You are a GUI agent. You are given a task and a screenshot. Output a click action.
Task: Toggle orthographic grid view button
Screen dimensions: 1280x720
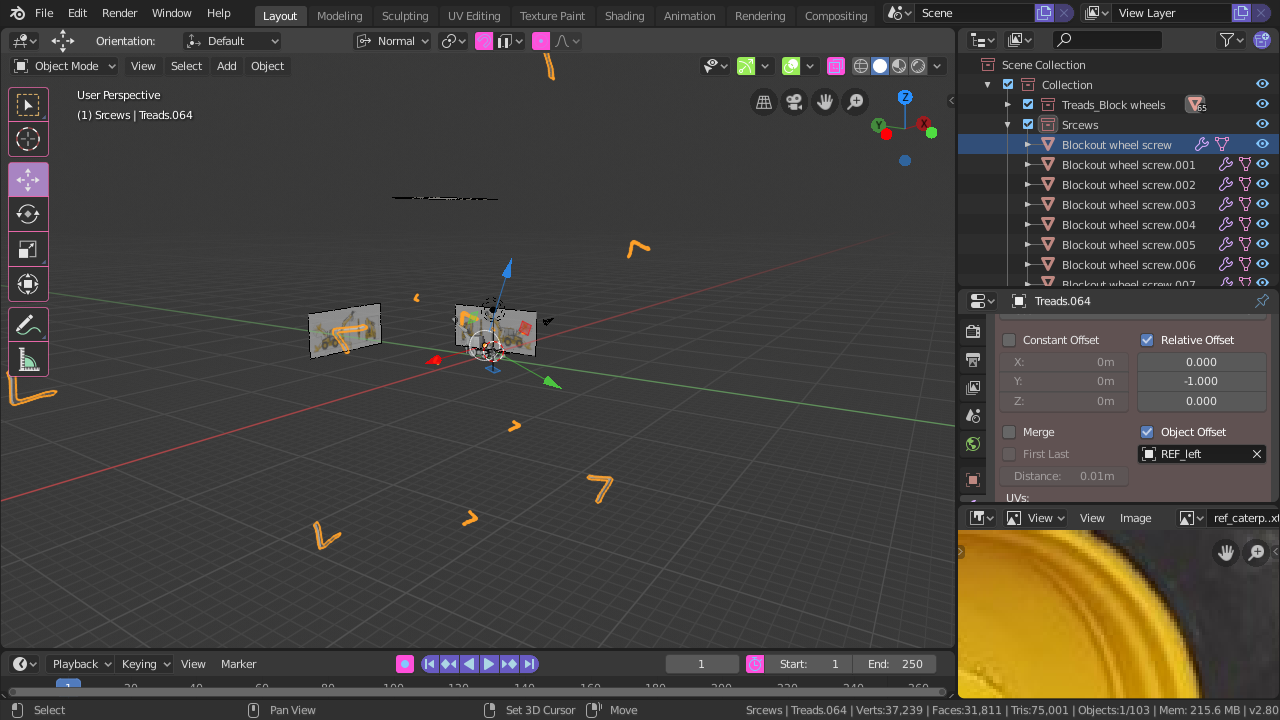(764, 102)
